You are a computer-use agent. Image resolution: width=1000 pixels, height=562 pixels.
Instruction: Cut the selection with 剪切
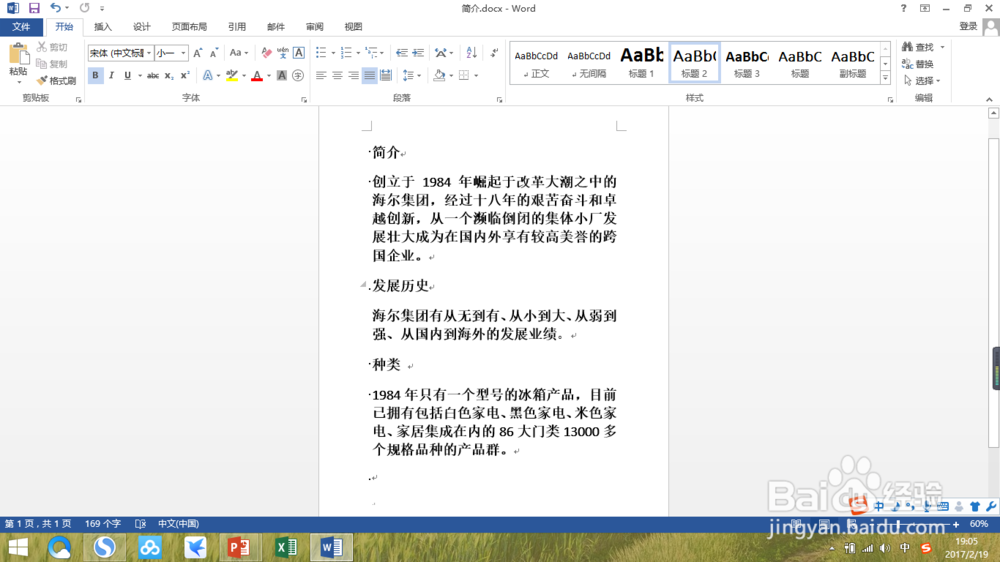pyautogui.click(x=52, y=47)
